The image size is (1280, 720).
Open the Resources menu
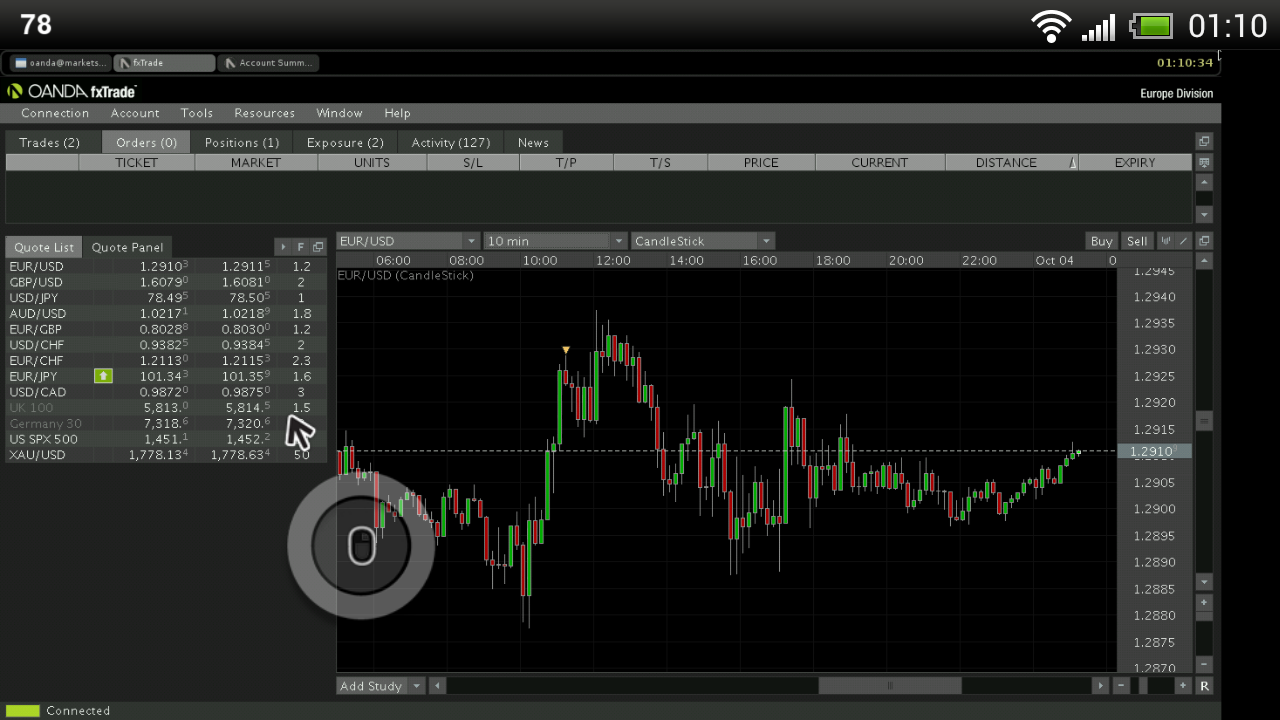point(265,113)
